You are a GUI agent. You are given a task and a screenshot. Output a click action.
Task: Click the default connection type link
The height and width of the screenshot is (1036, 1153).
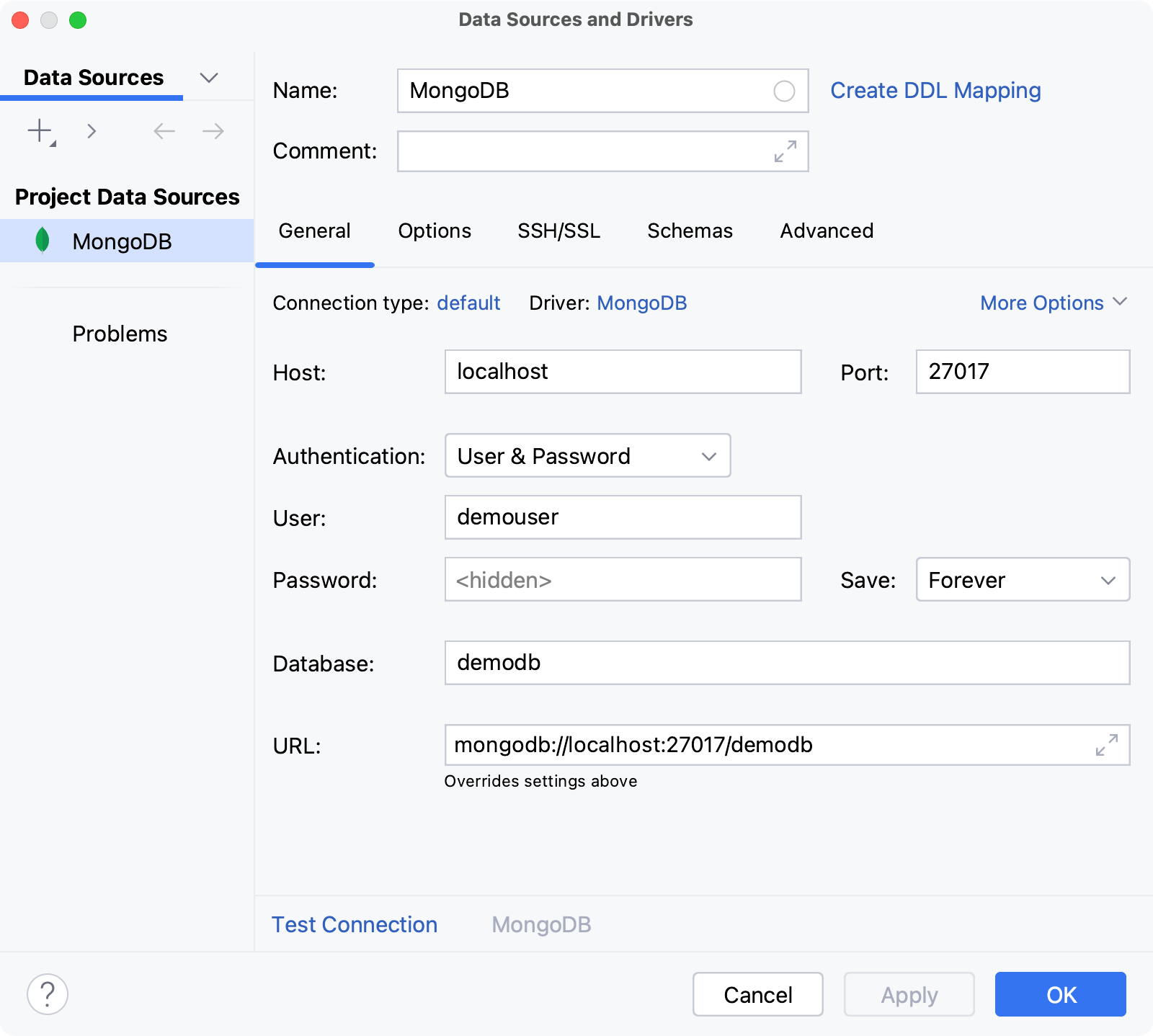[x=468, y=303]
